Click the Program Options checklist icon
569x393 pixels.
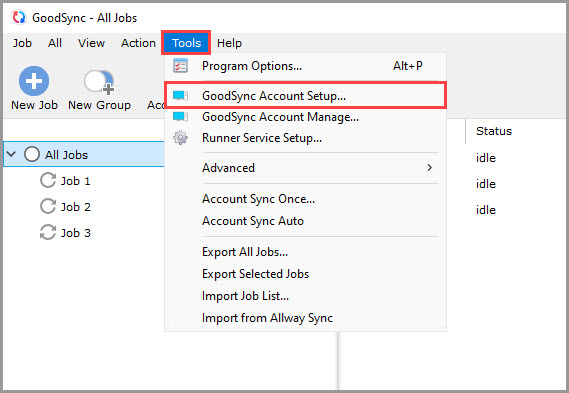coord(180,66)
